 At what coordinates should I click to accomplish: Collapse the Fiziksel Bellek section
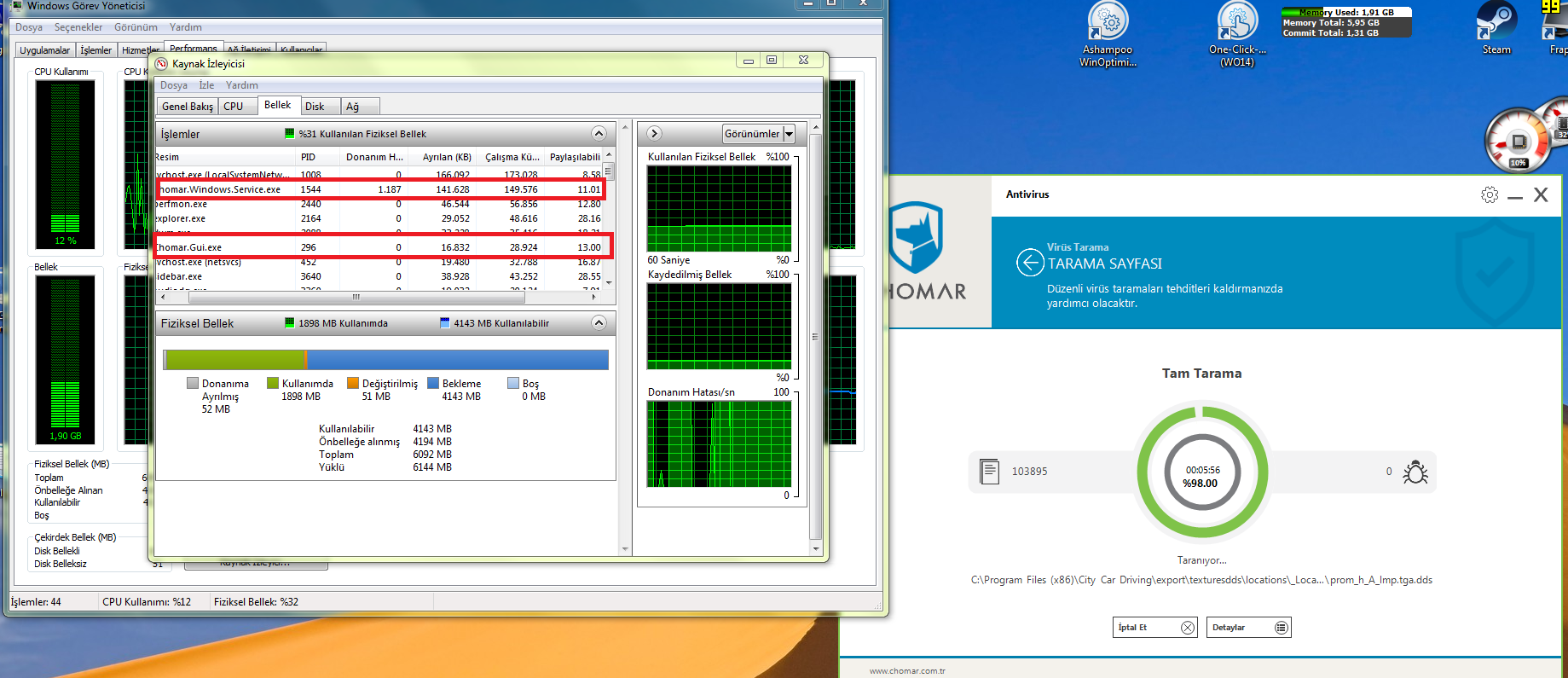click(x=599, y=323)
